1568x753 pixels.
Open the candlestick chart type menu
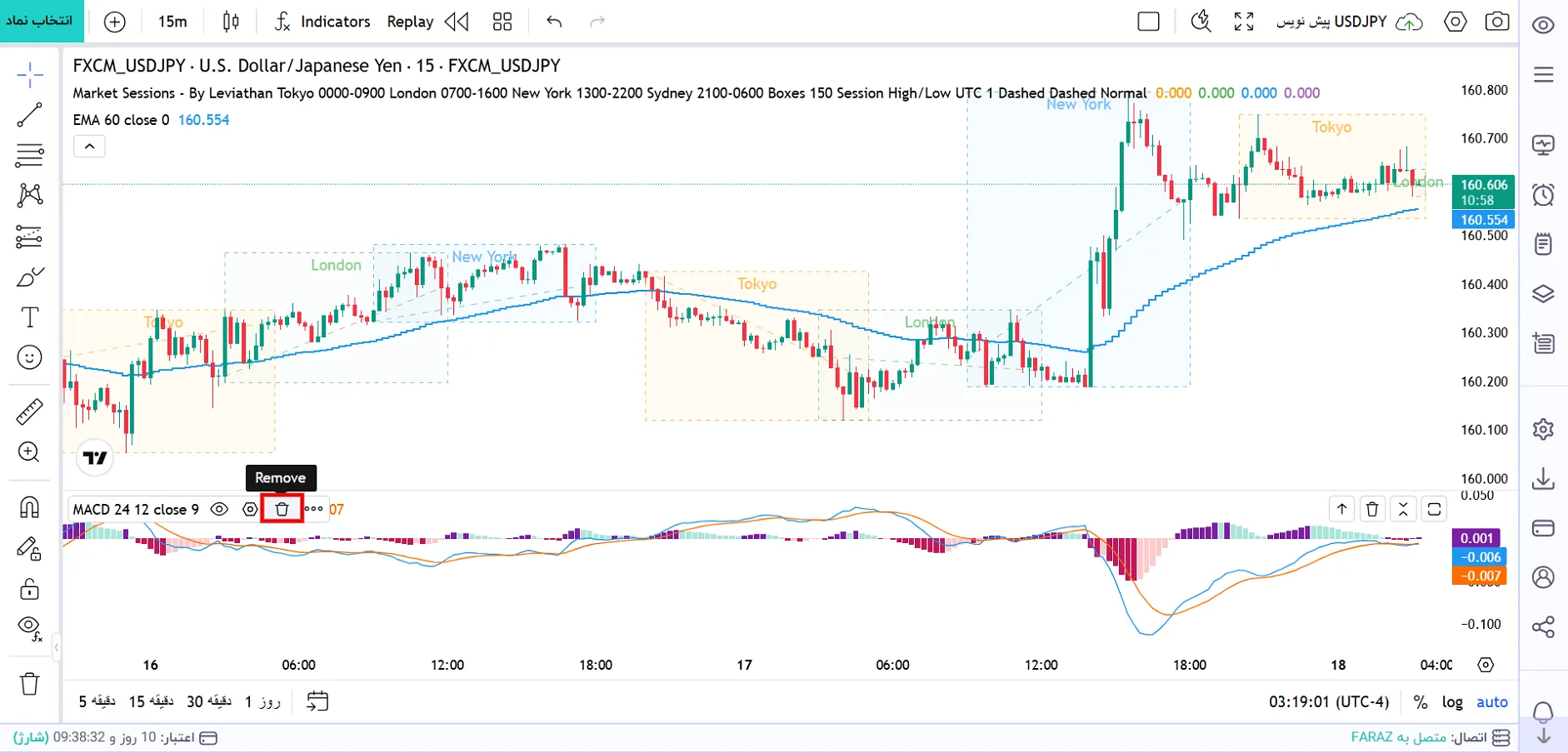(231, 22)
